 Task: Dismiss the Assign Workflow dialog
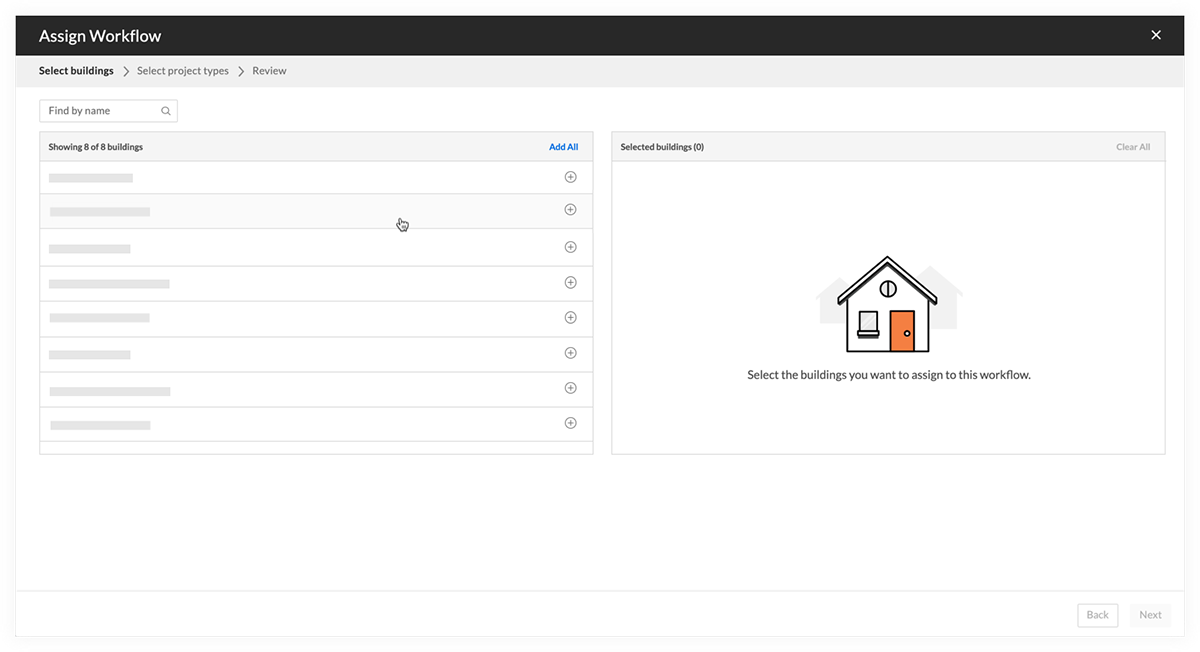(1156, 34)
